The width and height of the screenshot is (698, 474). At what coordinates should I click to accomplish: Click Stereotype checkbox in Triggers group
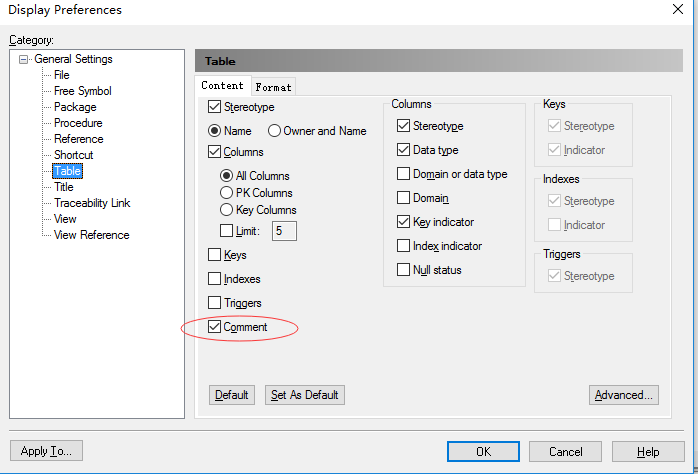554,276
